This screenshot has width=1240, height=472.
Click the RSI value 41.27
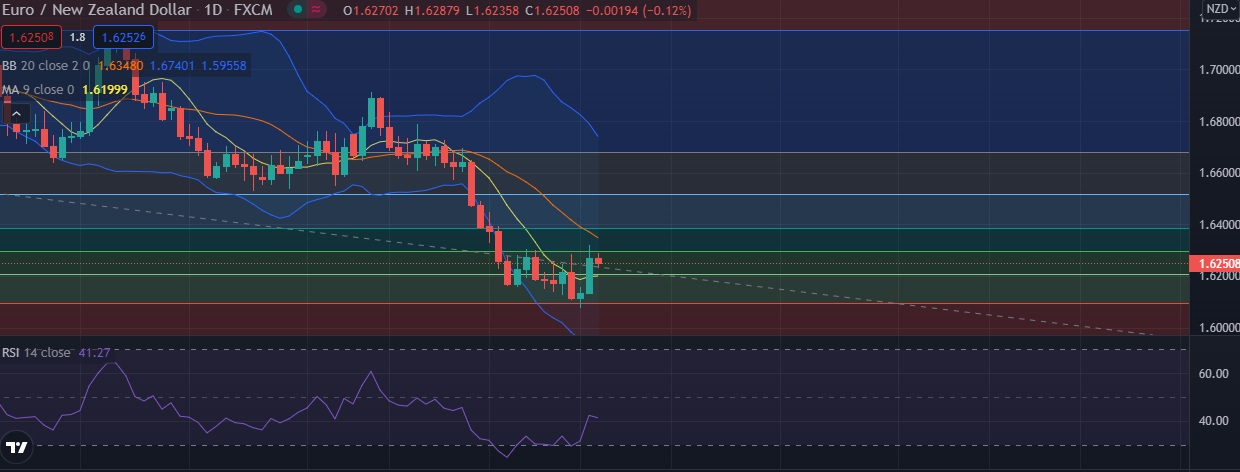[94, 353]
